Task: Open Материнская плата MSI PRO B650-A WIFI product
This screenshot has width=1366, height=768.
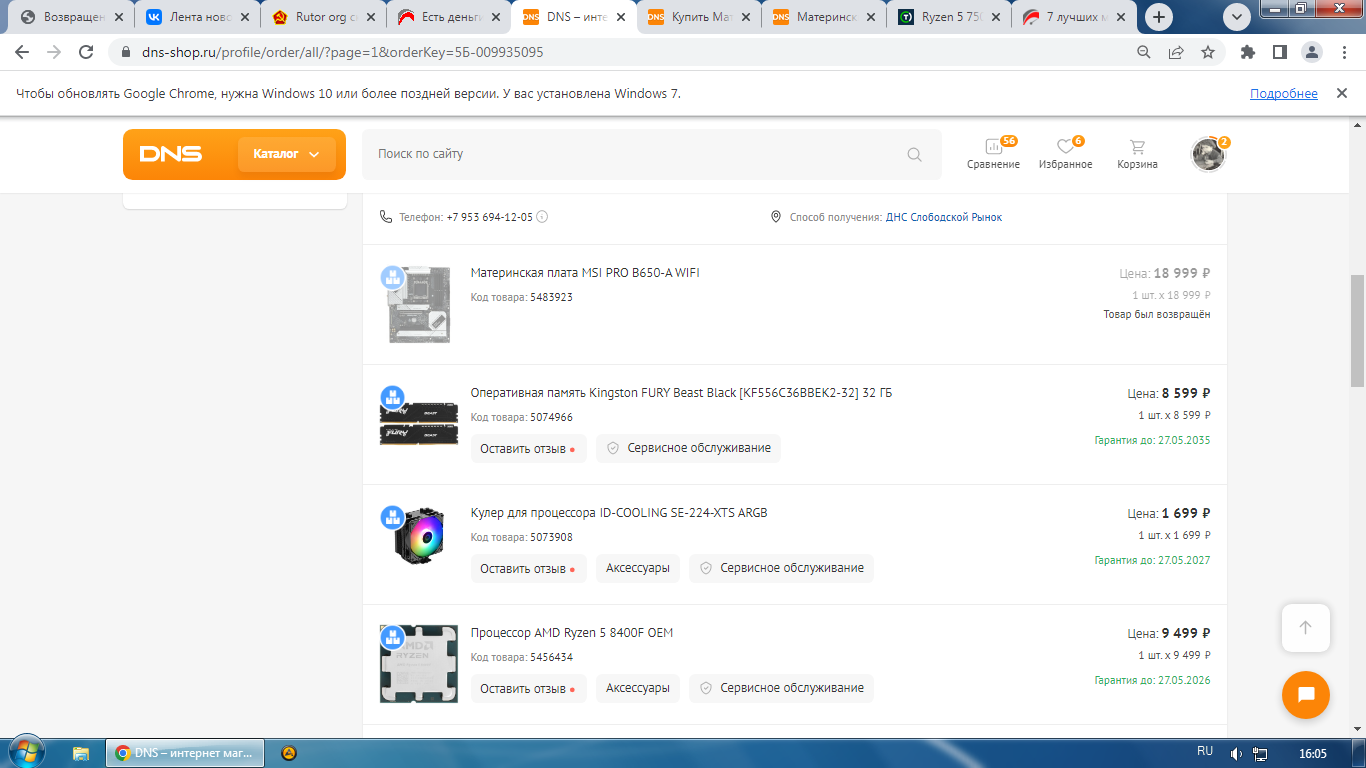Action: pyautogui.click(x=585, y=273)
